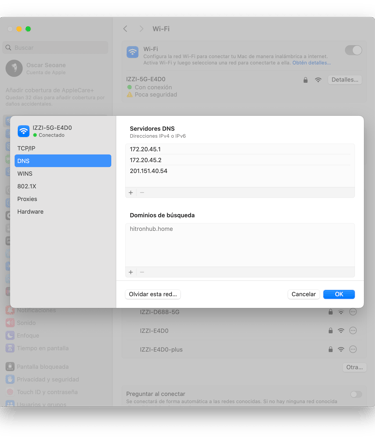This screenshot has height=440, width=375.
Task: Click the Otra... button
Action: (354, 367)
